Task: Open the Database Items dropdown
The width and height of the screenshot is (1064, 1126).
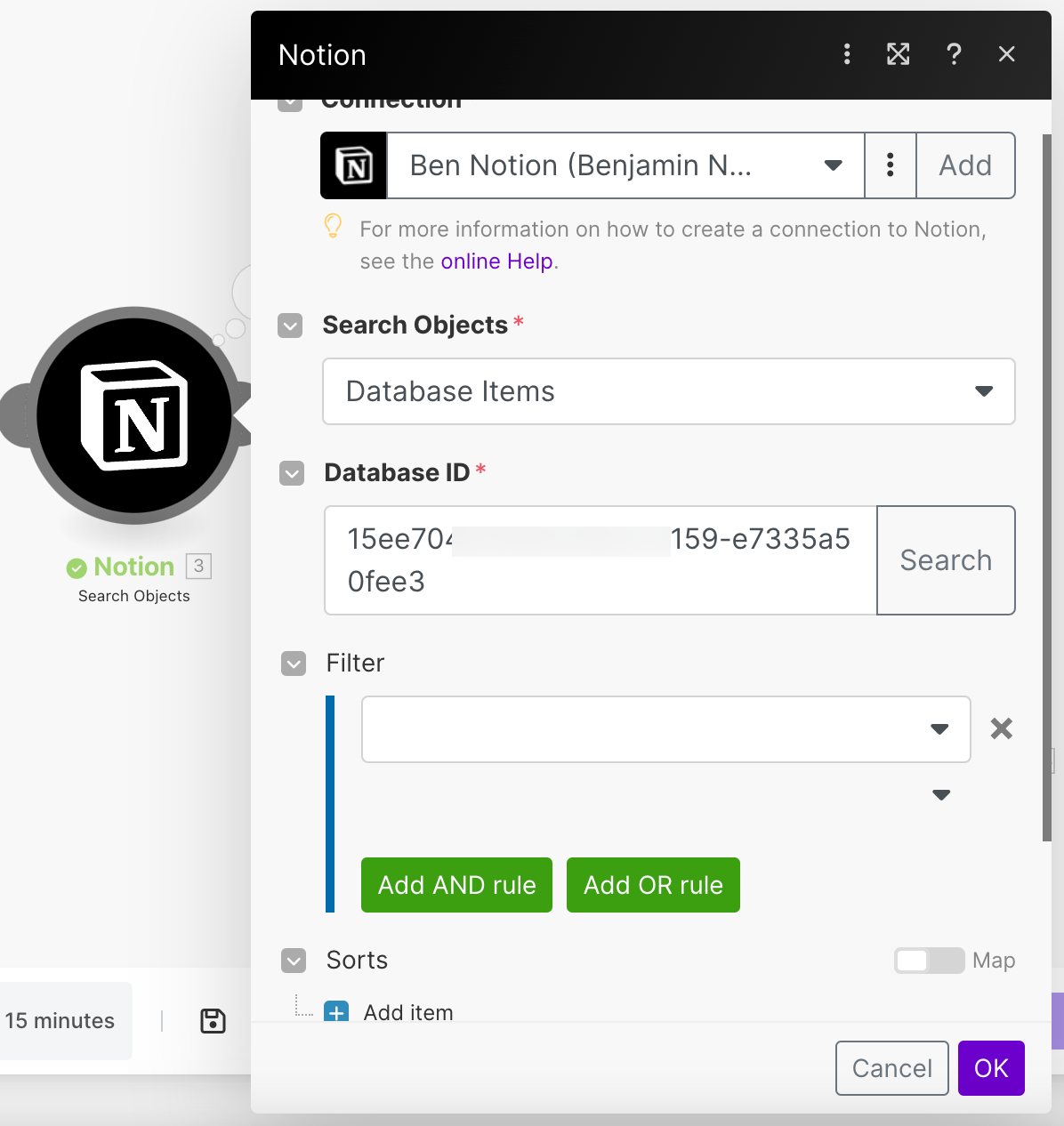Action: (669, 391)
